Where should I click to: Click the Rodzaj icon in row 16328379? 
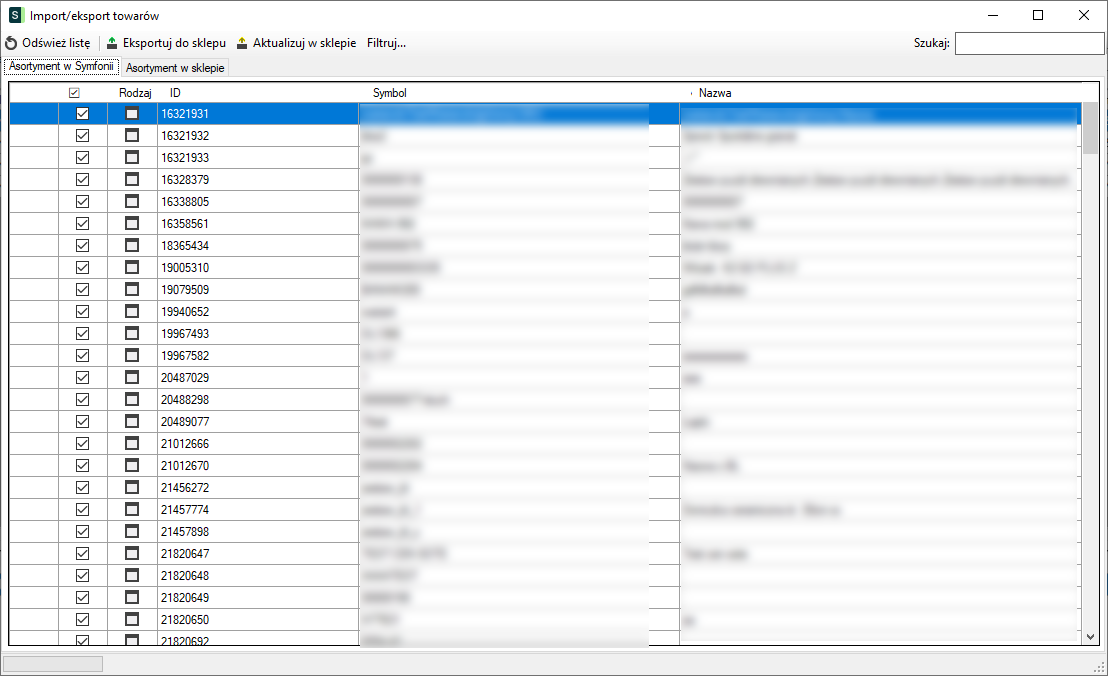132,179
